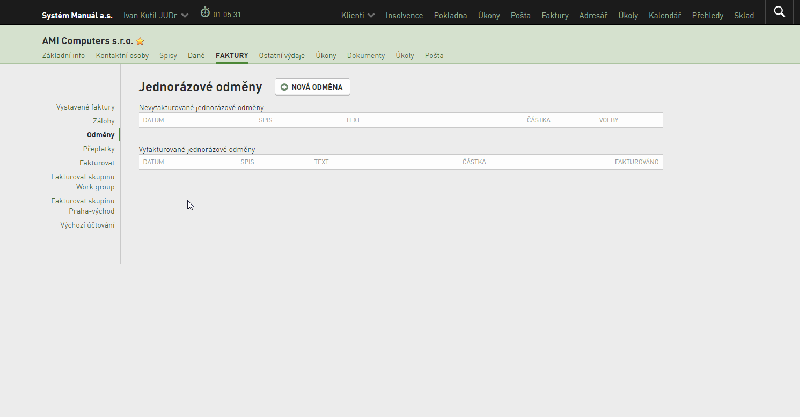Open Zálohy in the sidebar
Screen dimensions: 800x417
(104, 121)
